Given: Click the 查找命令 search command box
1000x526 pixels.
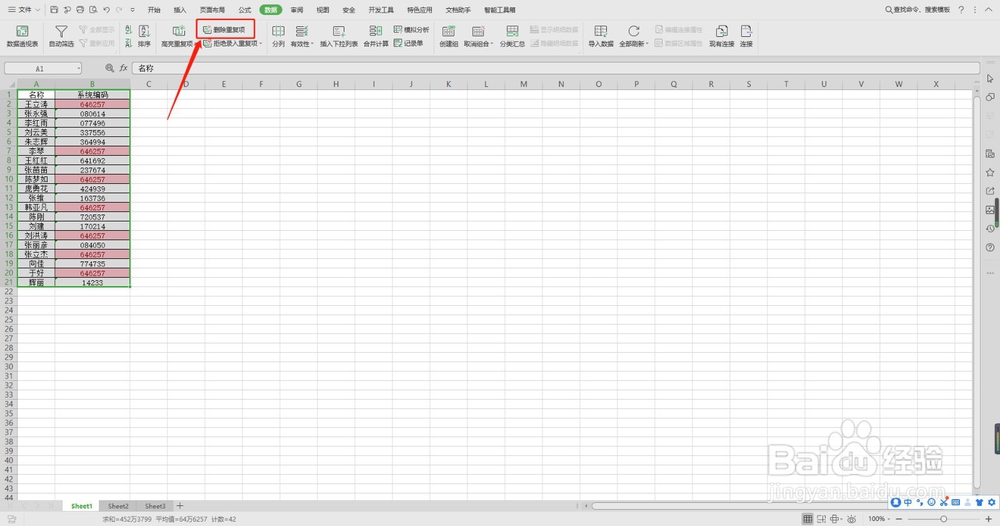Looking at the screenshot, I should click(918, 10).
